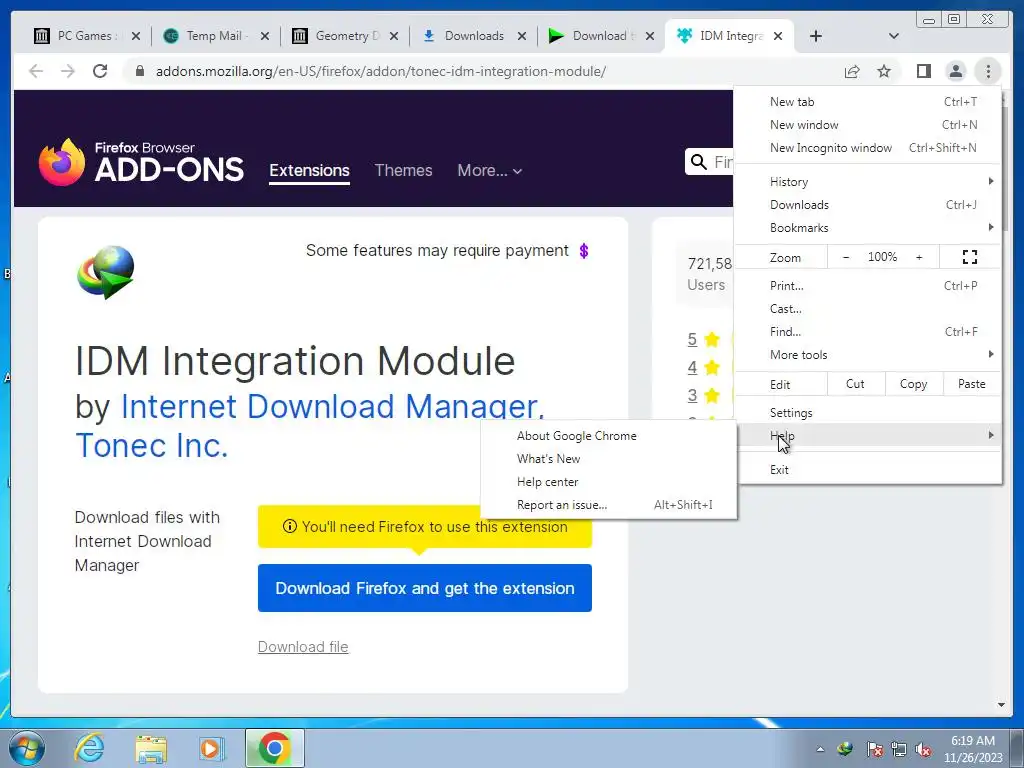Open Windows Explorer from taskbar

(x=151, y=748)
